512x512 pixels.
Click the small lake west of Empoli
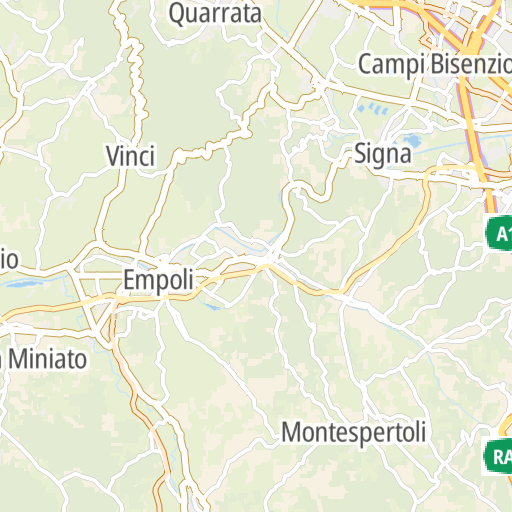point(22,284)
